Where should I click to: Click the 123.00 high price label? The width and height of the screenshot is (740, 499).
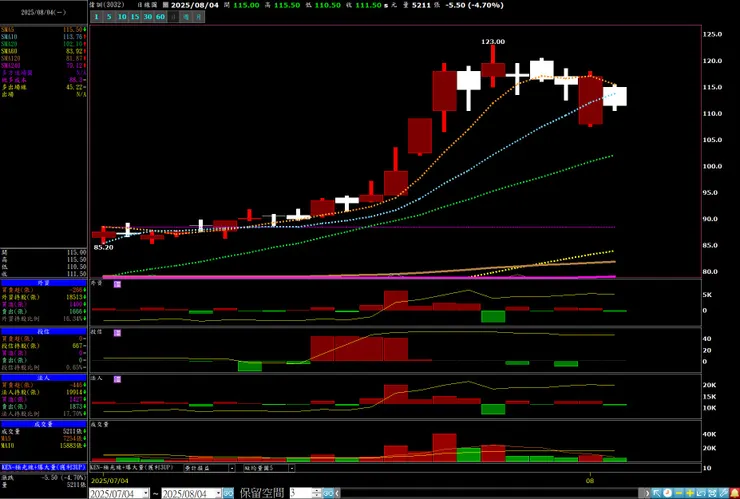click(493, 42)
